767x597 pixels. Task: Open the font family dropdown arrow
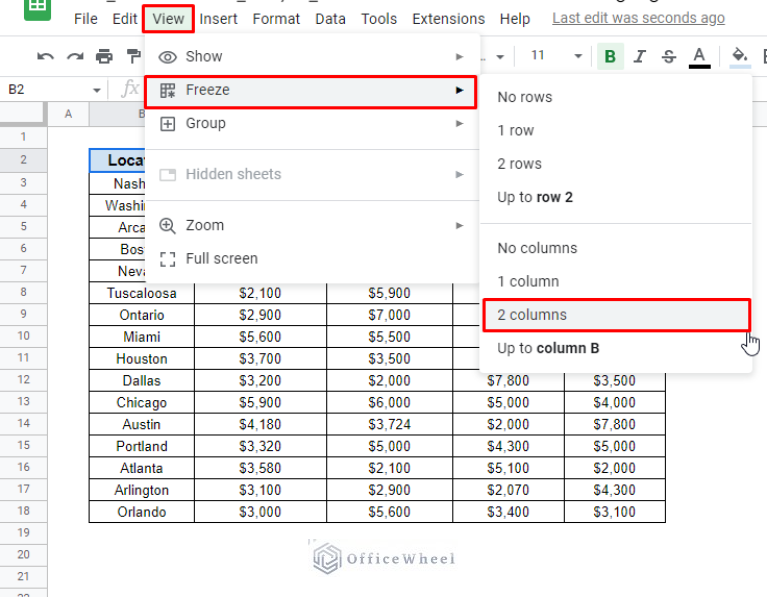point(500,57)
